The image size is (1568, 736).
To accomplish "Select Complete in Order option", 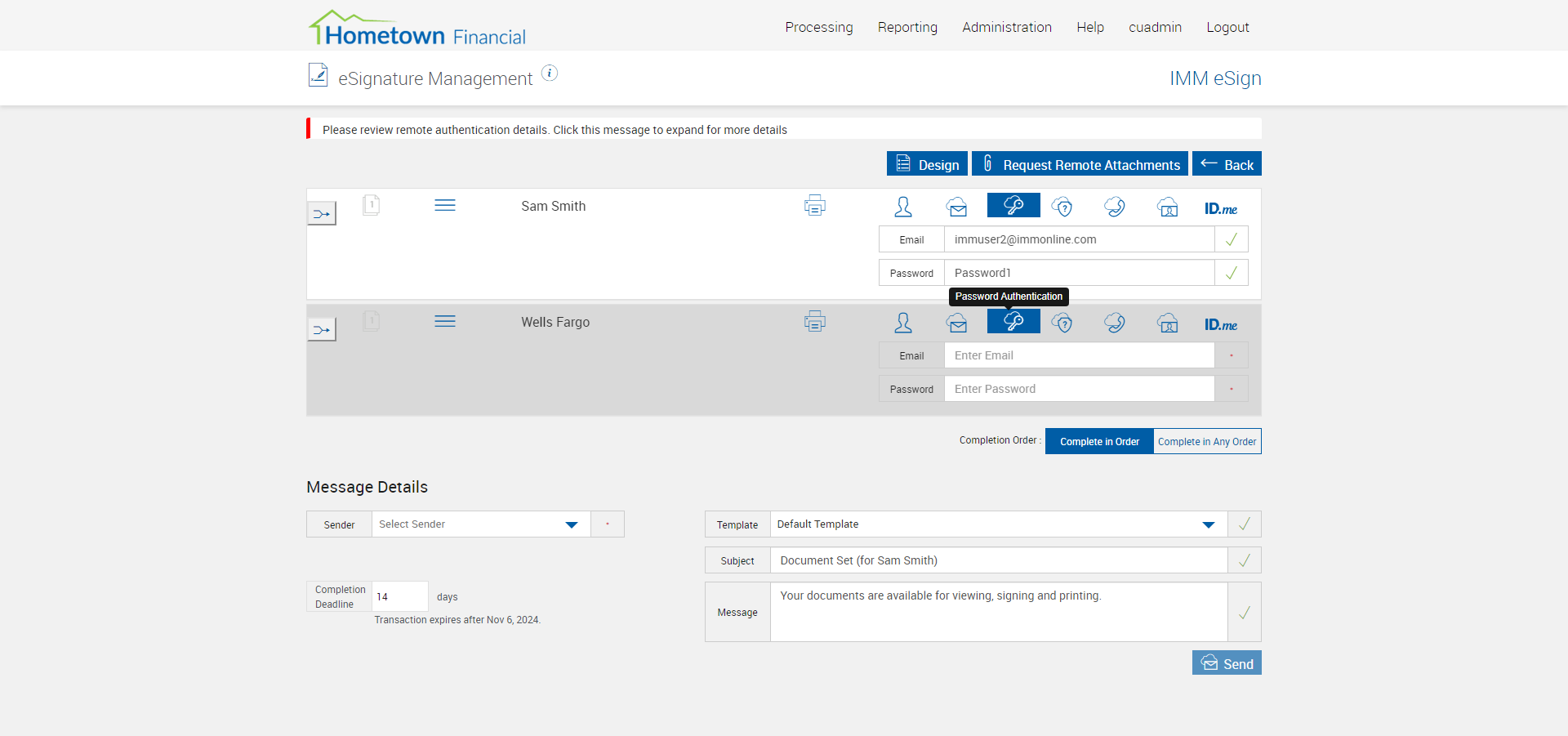I will tap(1099, 442).
